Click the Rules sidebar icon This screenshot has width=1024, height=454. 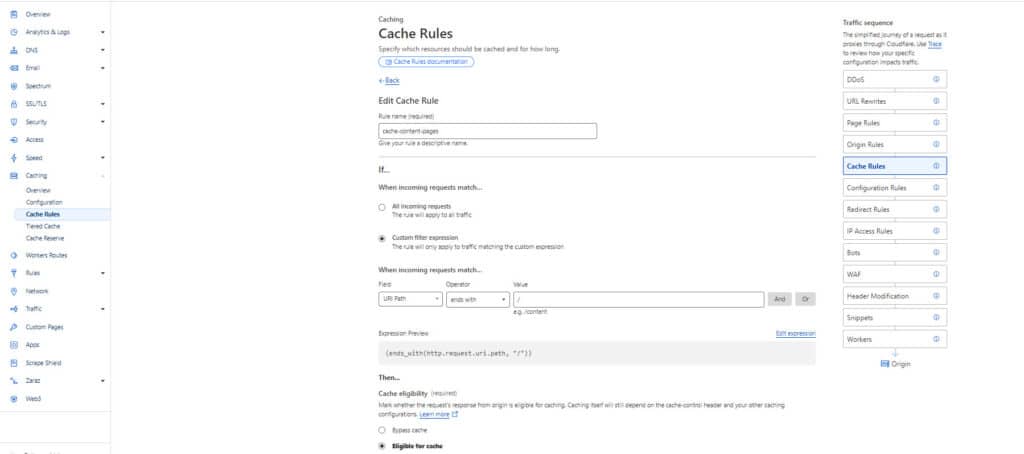[x=14, y=273]
